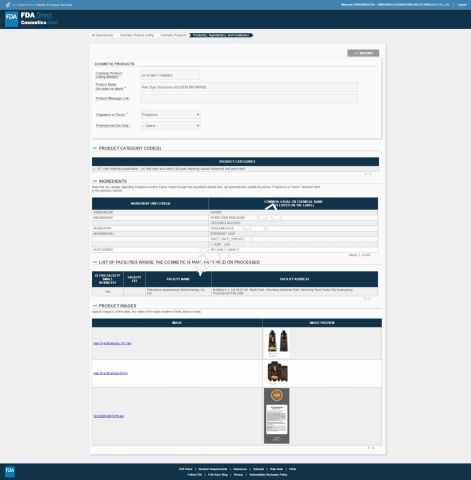The height and width of the screenshot is (480, 471).
Task: Open the GOLDEN BROWN image link
Action: 109,416
